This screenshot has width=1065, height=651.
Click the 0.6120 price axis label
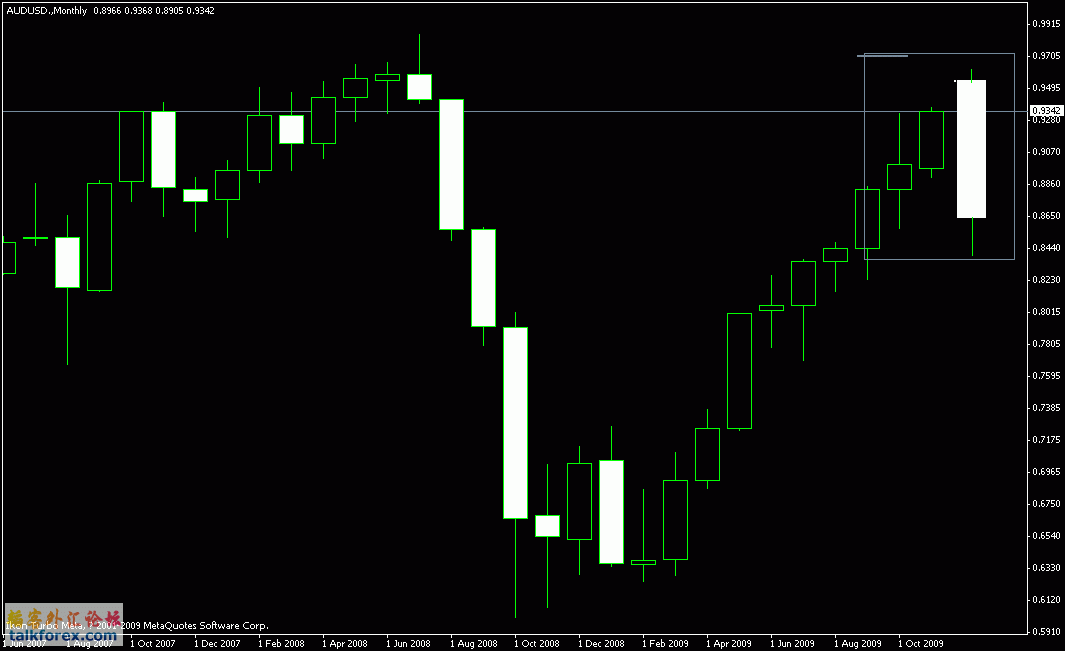tap(1046, 599)
